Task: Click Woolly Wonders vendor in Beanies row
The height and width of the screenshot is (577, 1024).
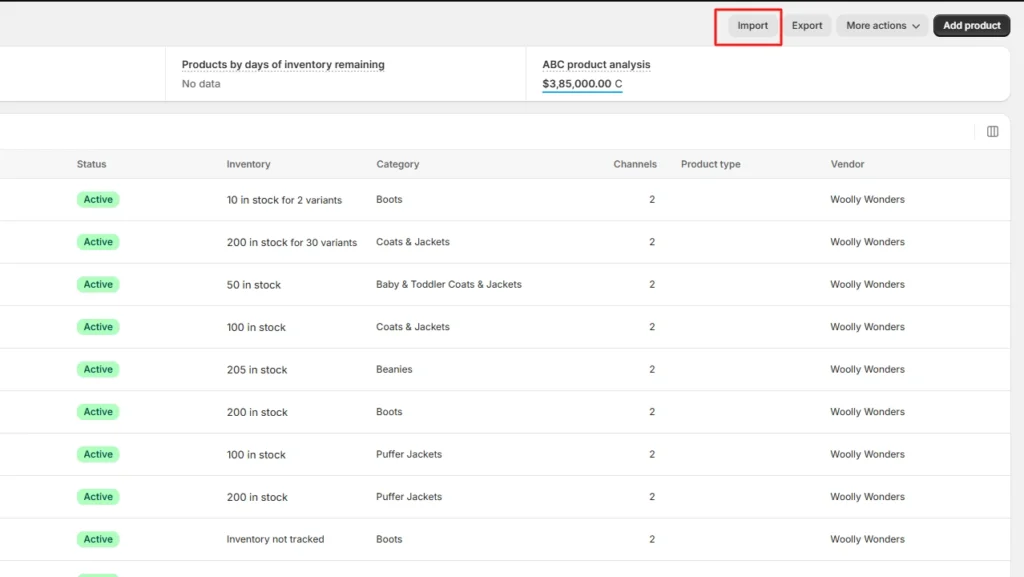Action: [867, 369]
